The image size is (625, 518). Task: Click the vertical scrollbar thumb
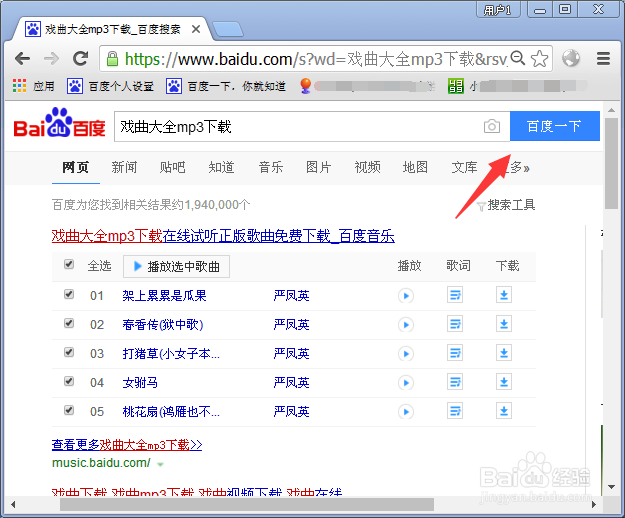611,163
